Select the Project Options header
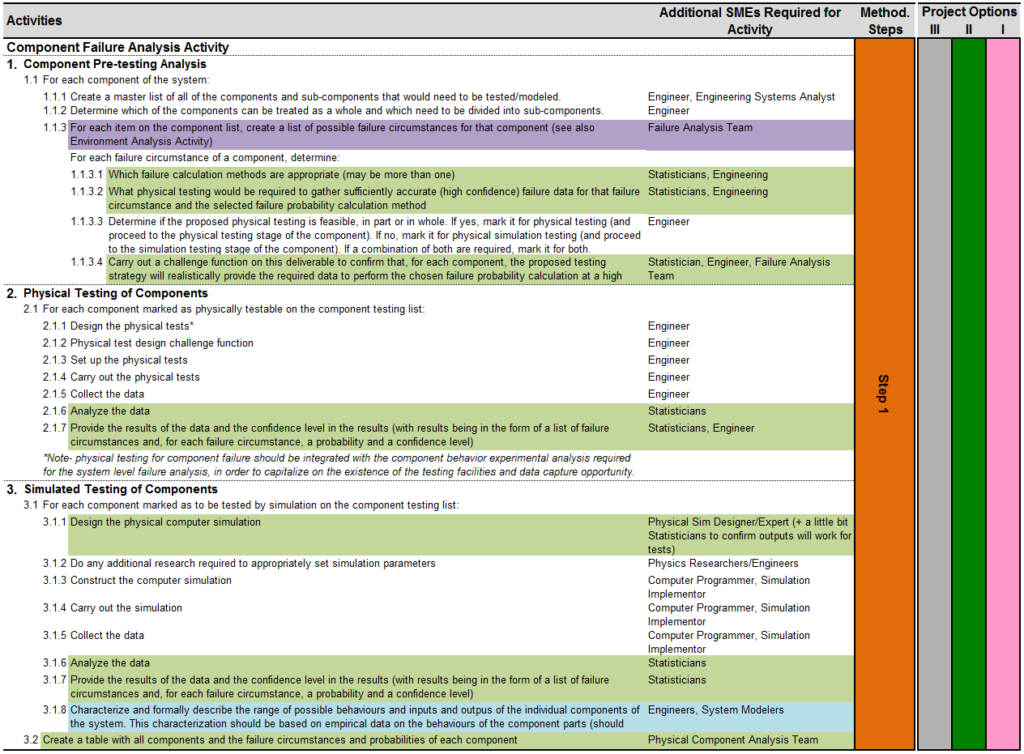1024x754 pixels. pos(968,12)
